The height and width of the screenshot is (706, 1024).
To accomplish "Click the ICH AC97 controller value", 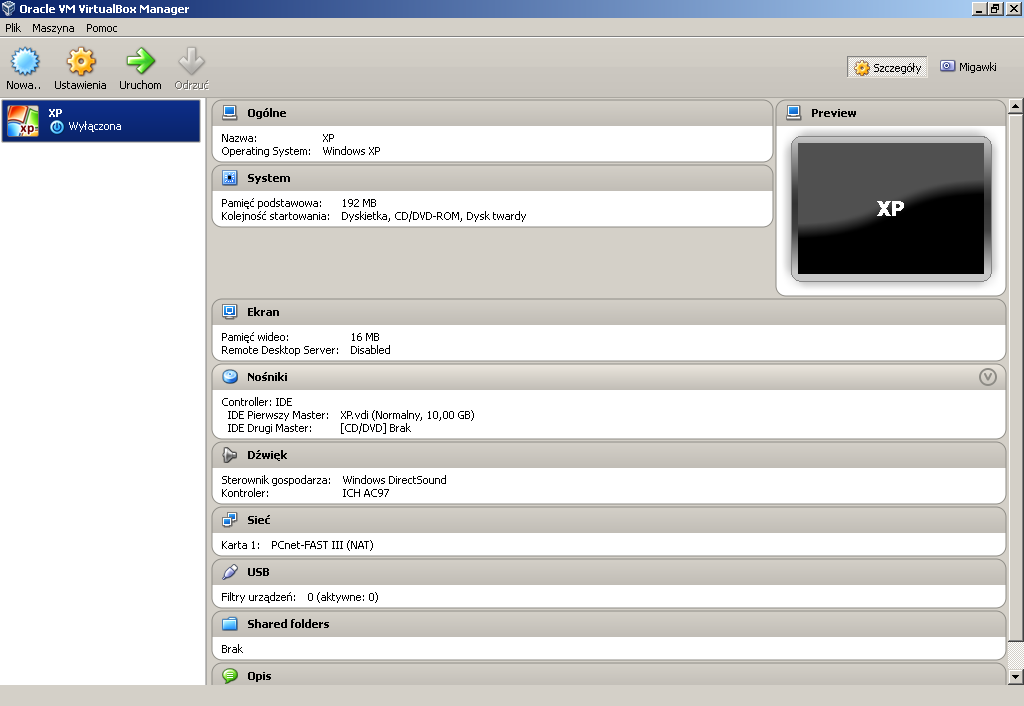I will (x=366, y=493).
